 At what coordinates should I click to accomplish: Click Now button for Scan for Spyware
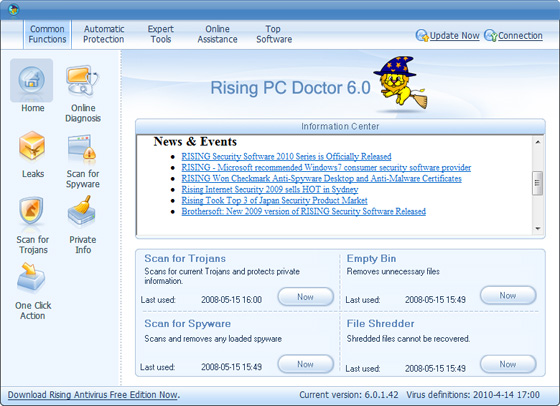click(305, 364)
